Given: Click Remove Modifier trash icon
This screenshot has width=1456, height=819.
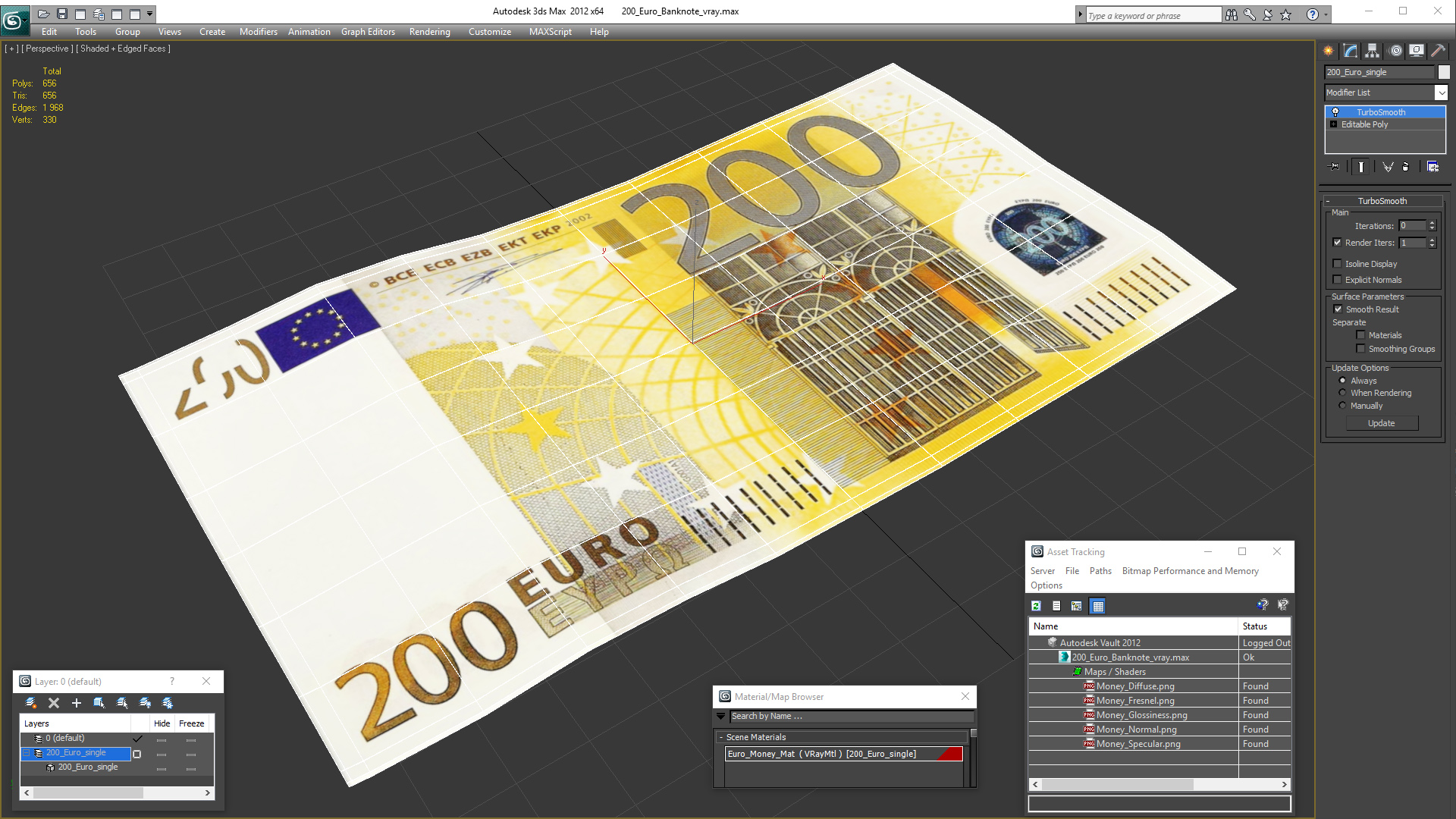Looking at the screenshot, I should [1406, 167].
